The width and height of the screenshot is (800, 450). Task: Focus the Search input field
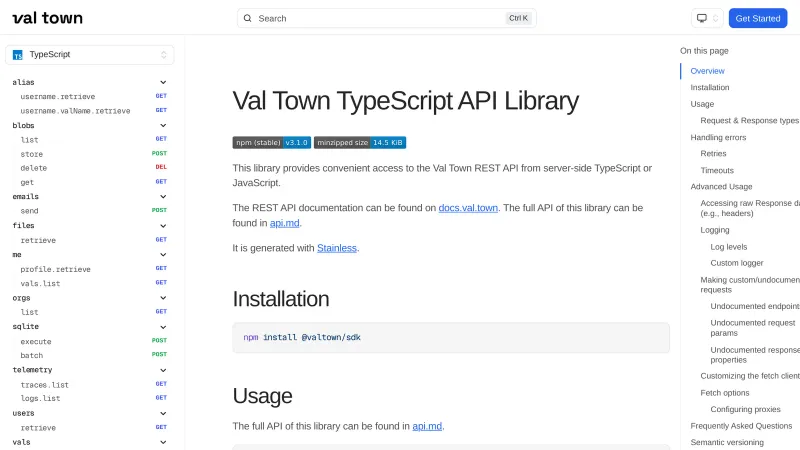[380, 18]
